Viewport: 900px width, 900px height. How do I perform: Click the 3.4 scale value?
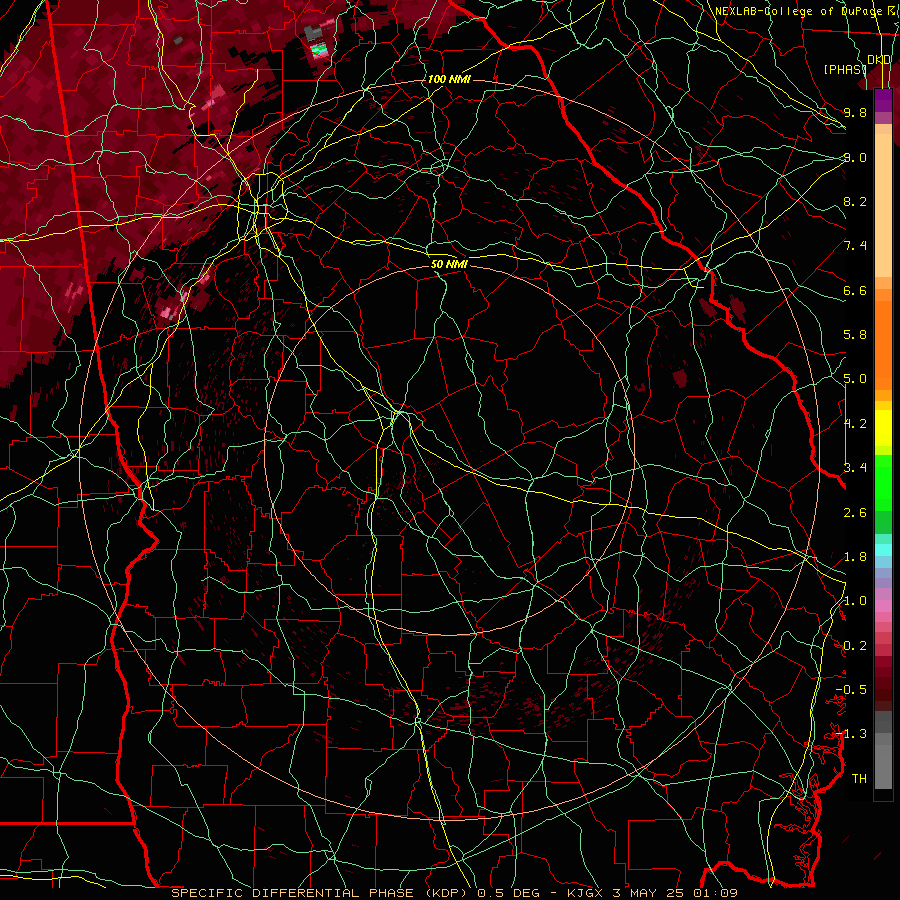pos(855,468)
